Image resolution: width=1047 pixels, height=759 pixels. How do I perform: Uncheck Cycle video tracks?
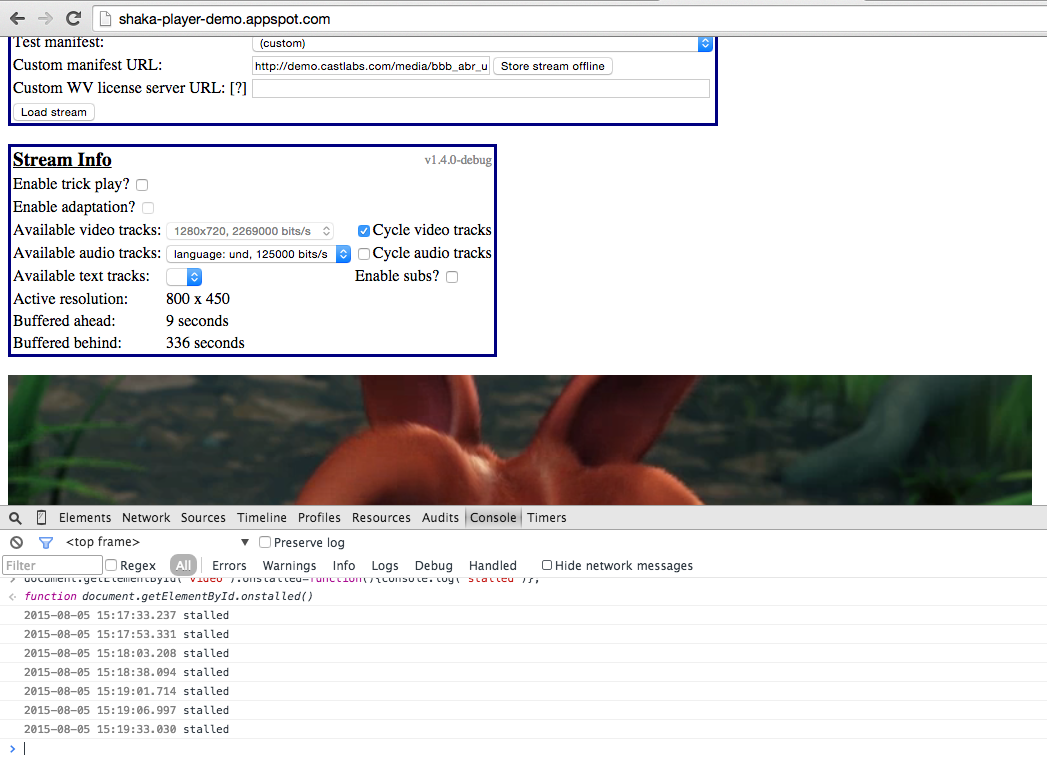(x=364, y=231)
